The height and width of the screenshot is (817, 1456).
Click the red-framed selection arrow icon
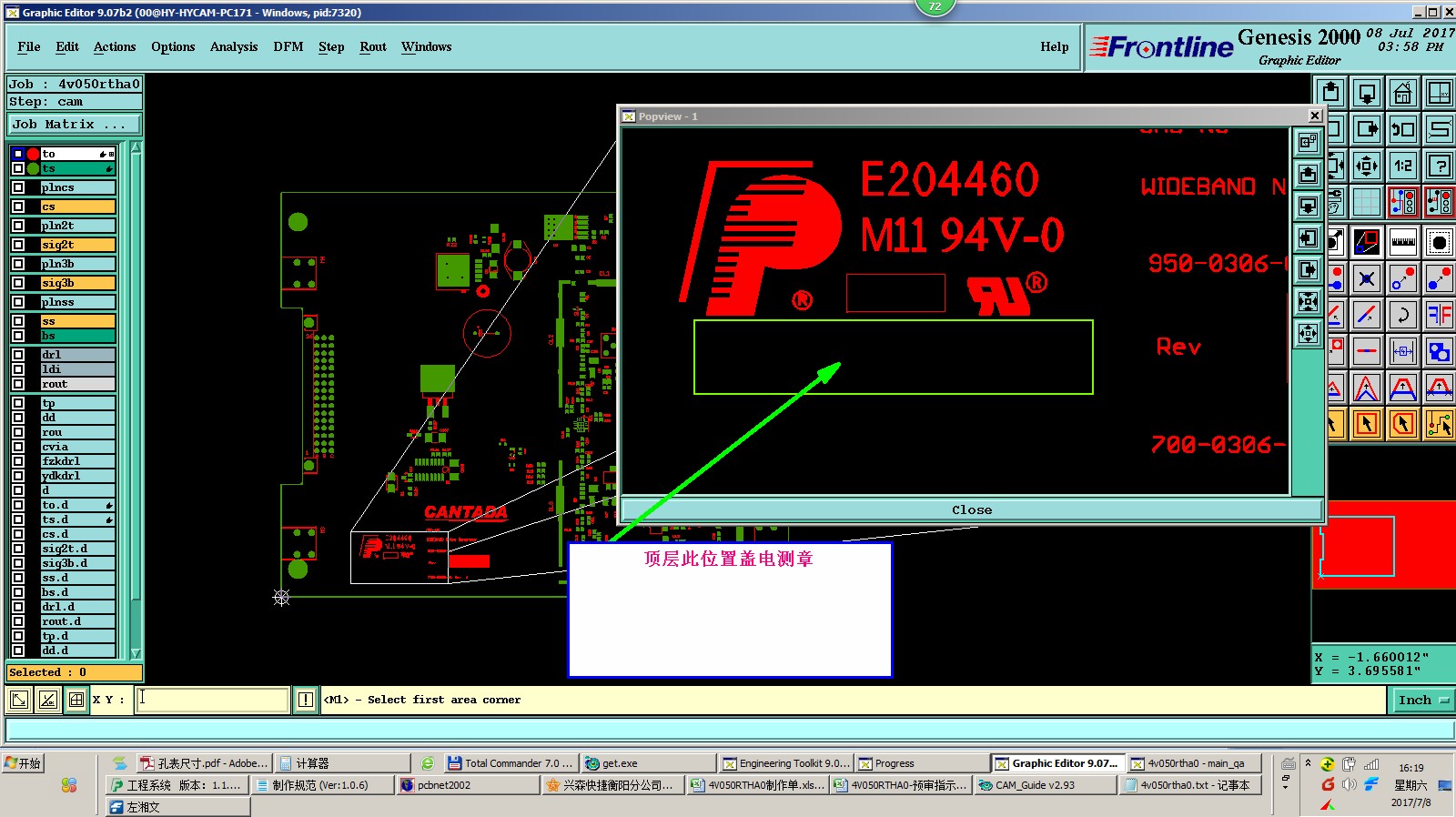pos(1367,424)
